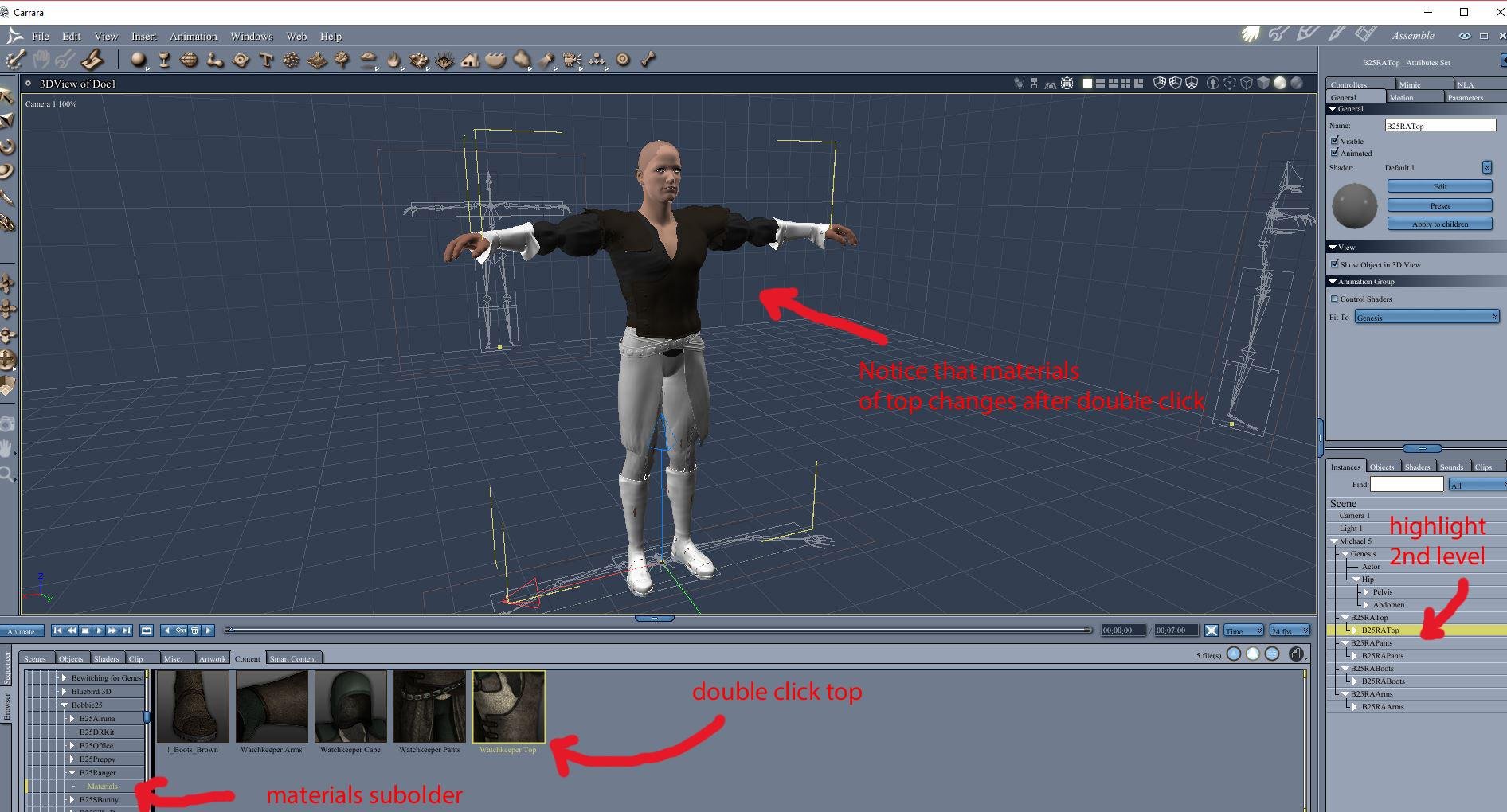Focus the scene Find search field

pos(1407,484)
